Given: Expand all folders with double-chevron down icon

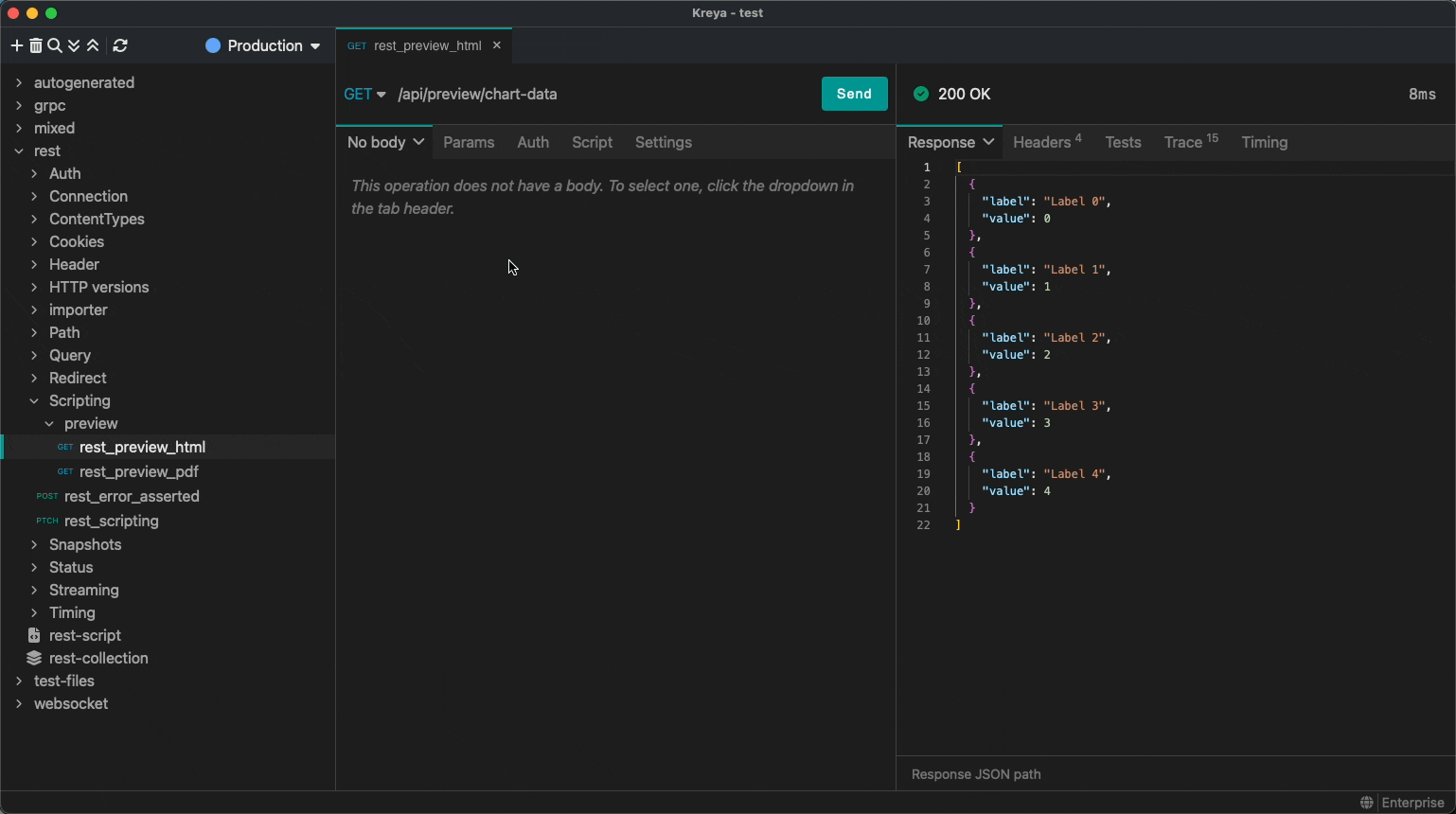Looking at the screenshot, I should tap(74, 45).
